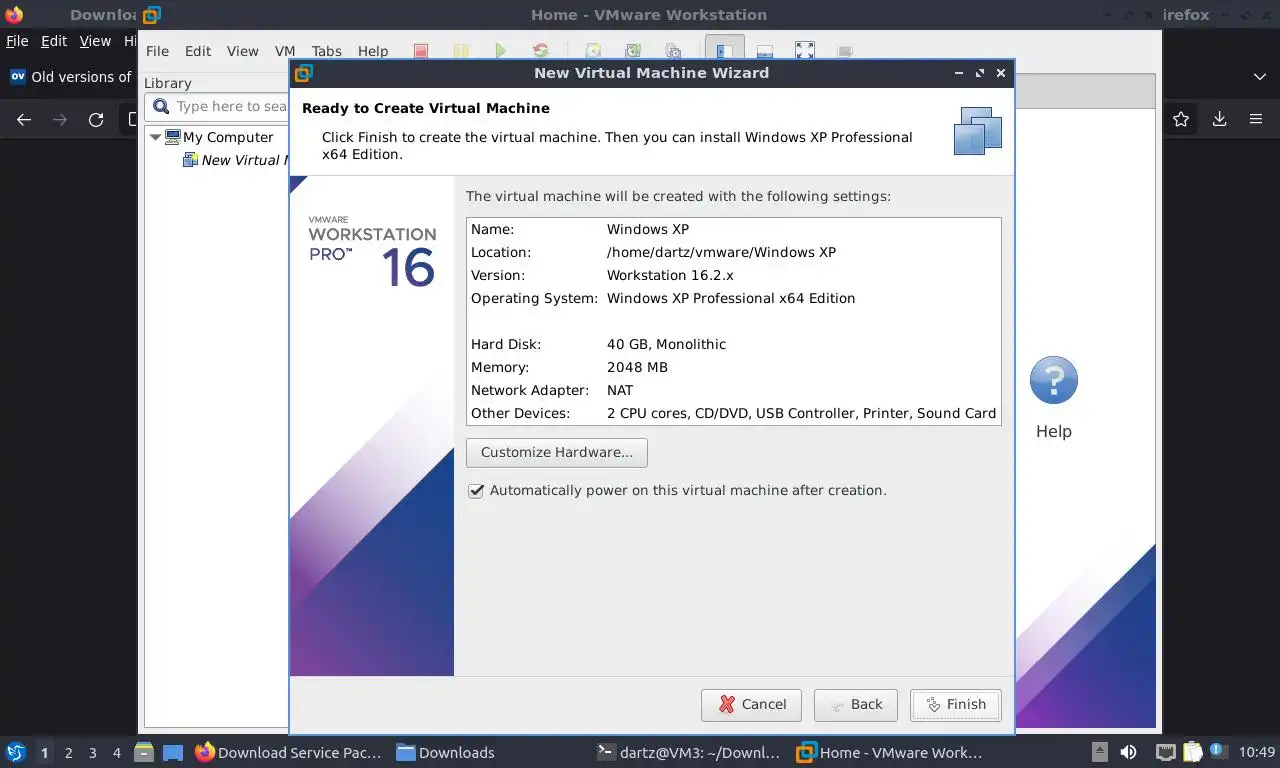Click the network tray icon

pos(1165,752)
